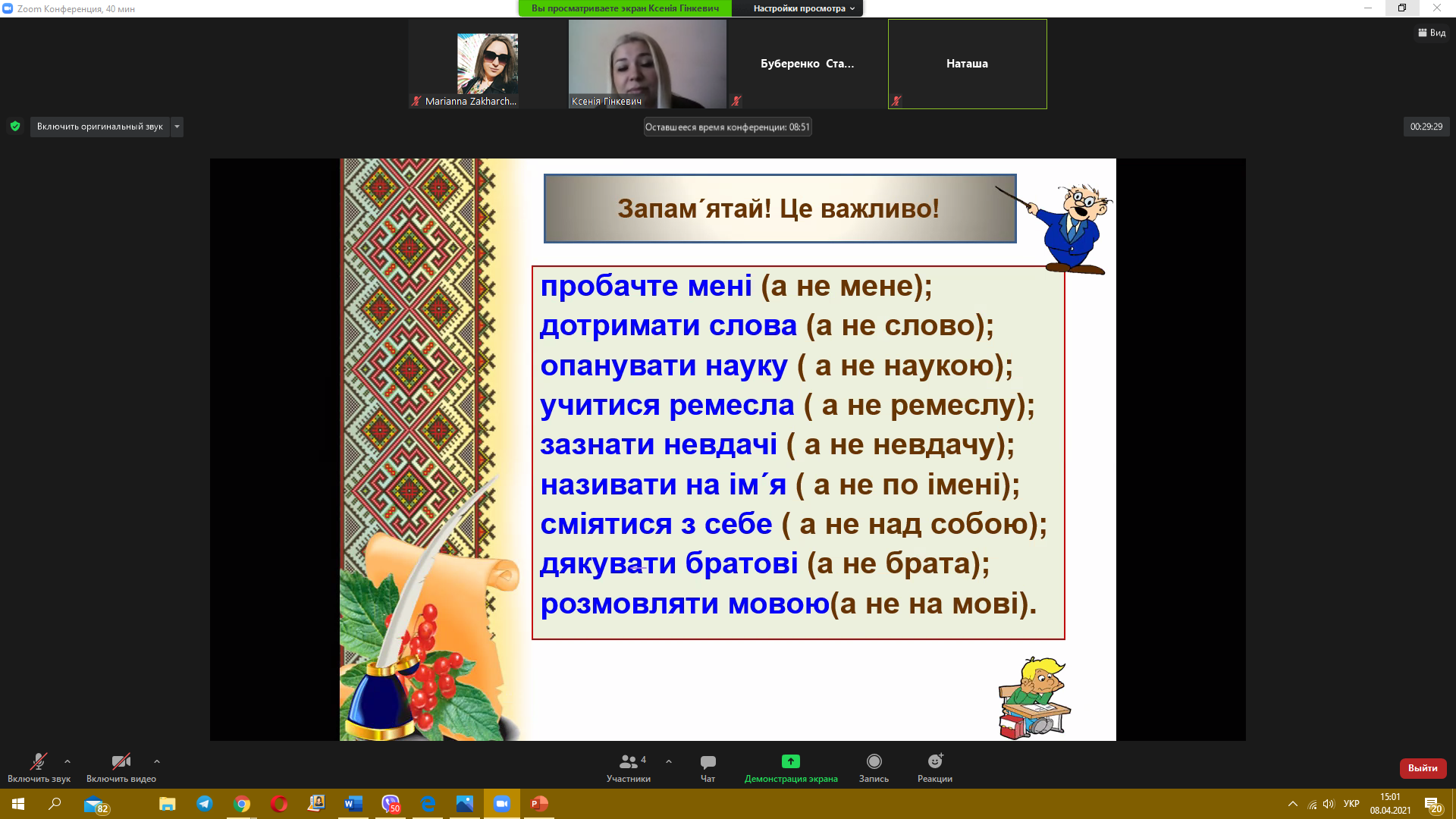
Task: Click the red Выйти leave button
Action: click(1423, 768)
